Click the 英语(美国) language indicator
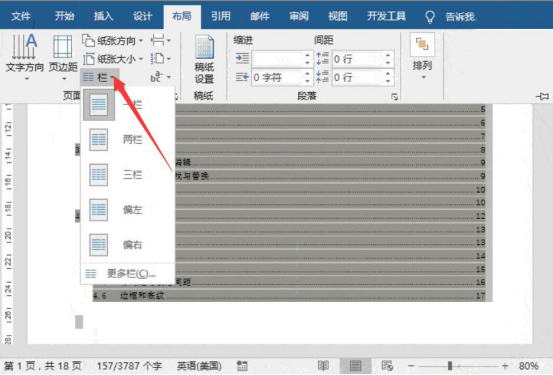This screenshot has width=553, height=375. pos(199,366)
